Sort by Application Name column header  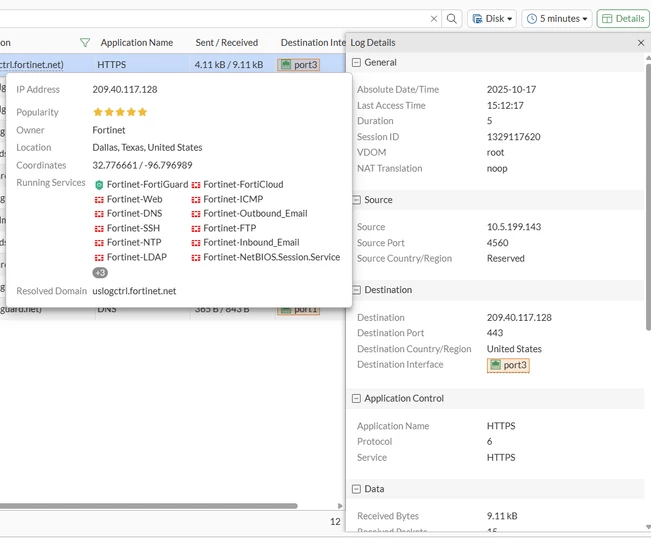click(x=137, y=42)
